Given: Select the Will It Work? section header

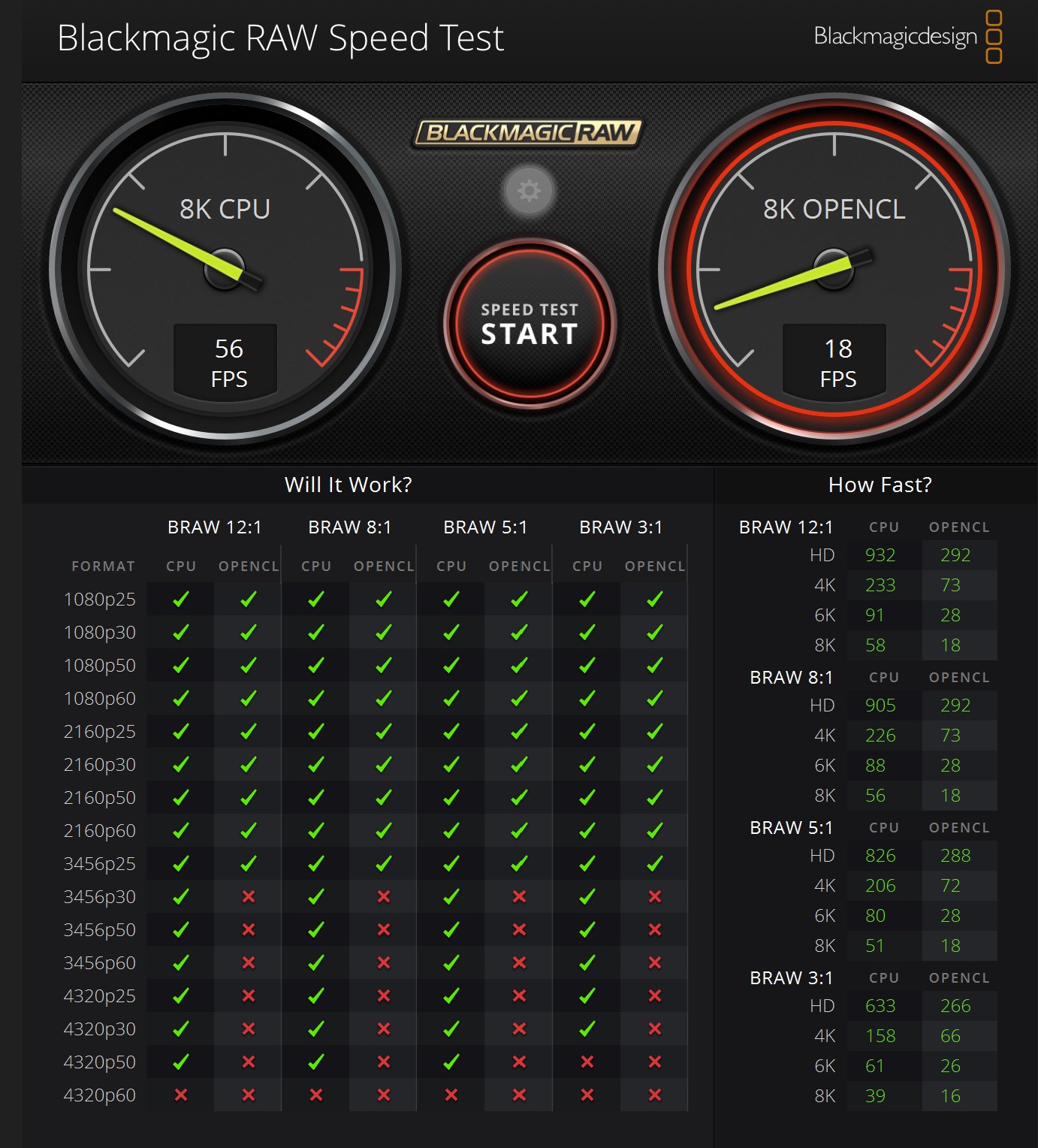Looking at the screenshot, I should point(348,485).
